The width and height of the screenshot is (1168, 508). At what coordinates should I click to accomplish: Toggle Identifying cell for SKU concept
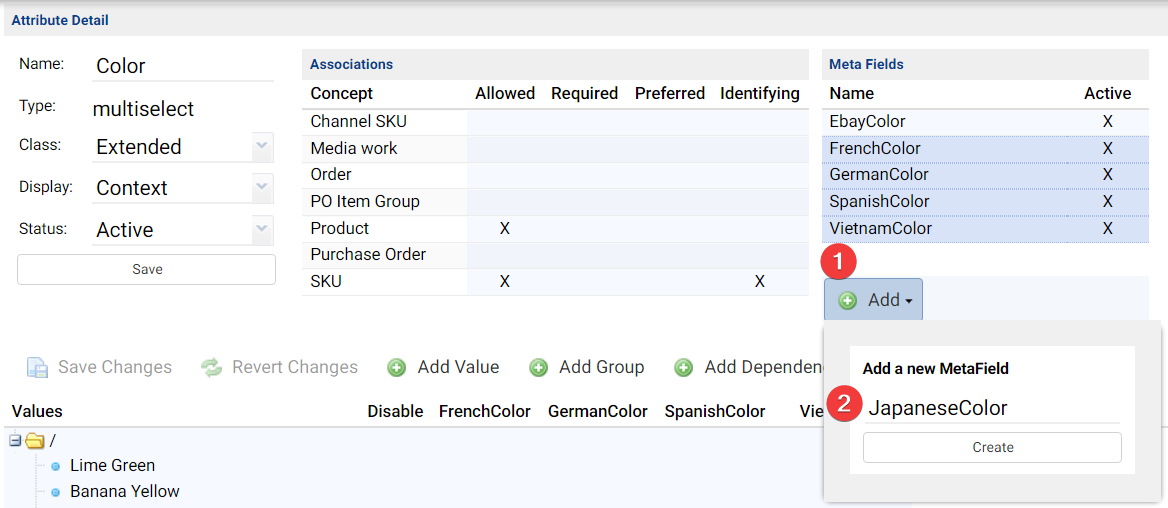point(759,282)
